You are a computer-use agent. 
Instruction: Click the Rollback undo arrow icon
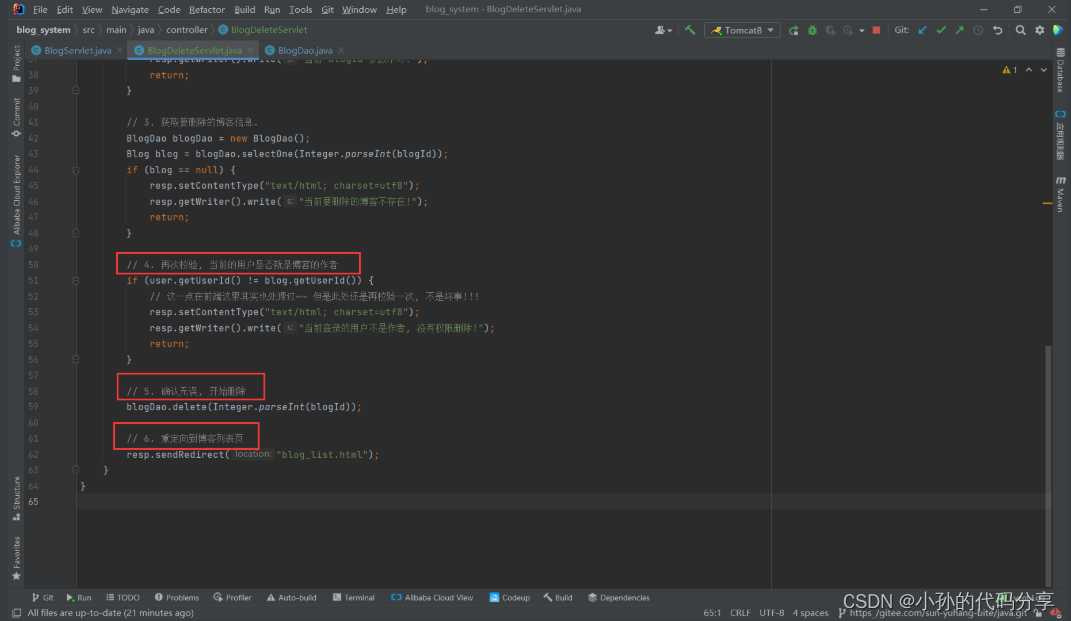point(998,30)
